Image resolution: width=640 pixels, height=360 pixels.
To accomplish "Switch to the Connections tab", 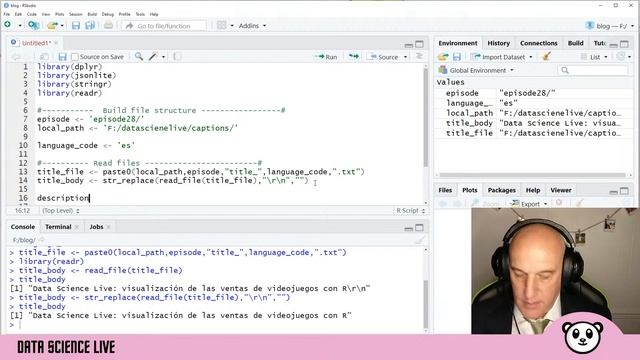I will coord(538,43).
